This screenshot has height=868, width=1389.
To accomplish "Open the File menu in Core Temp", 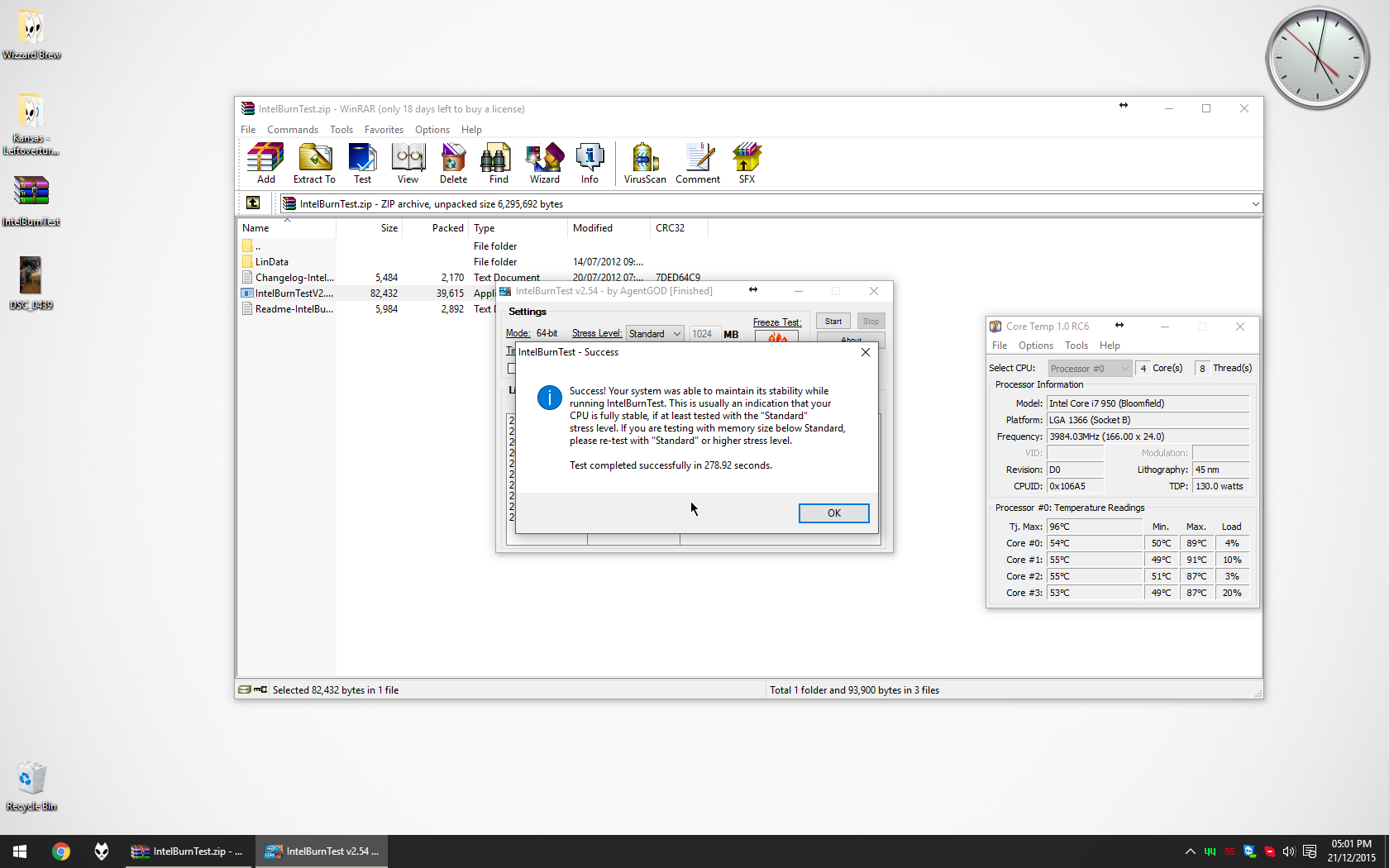I will pyautogui.click(x=1000, y=346).
